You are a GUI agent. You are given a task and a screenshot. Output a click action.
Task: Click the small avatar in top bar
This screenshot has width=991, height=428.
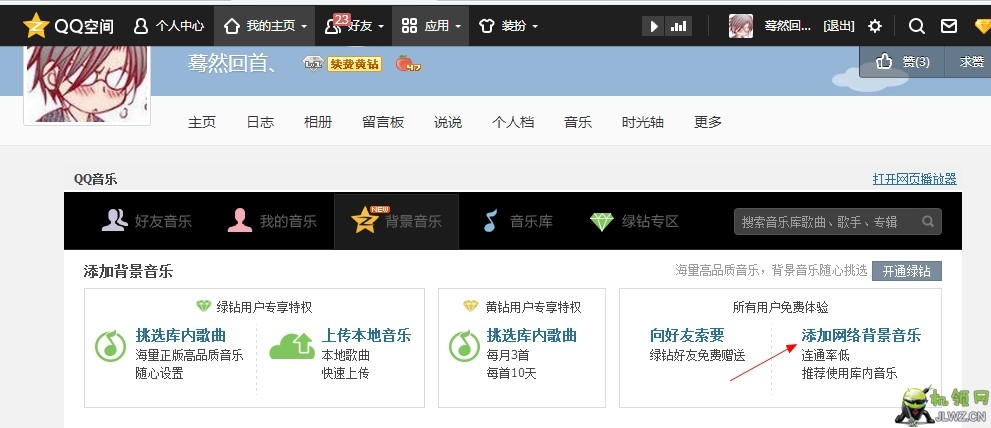point(741,26)
